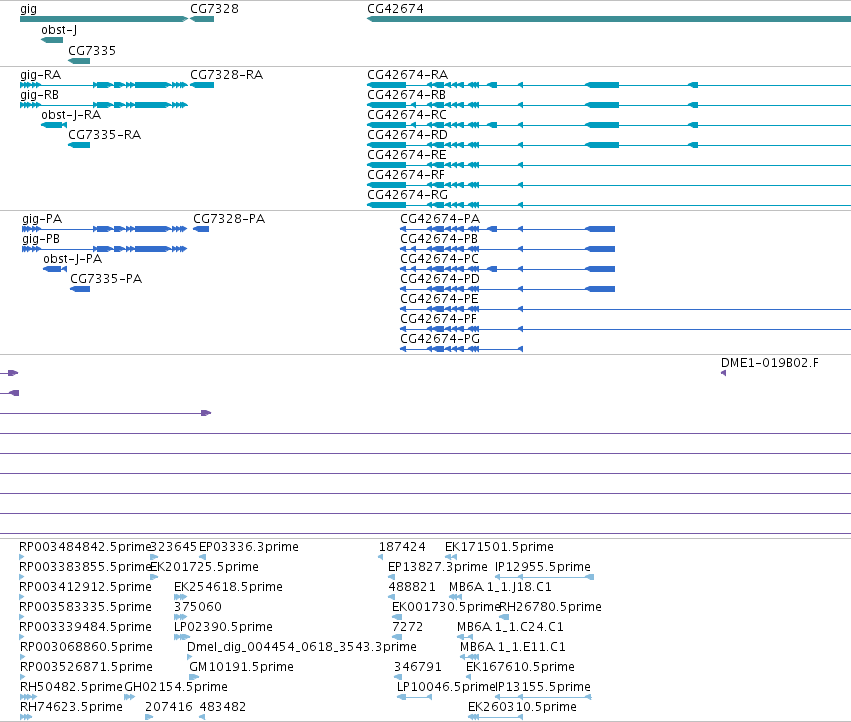This screenshot has width=851, height=722.
Task: Click EST RH74623.5prime
Action: (71, 707)
